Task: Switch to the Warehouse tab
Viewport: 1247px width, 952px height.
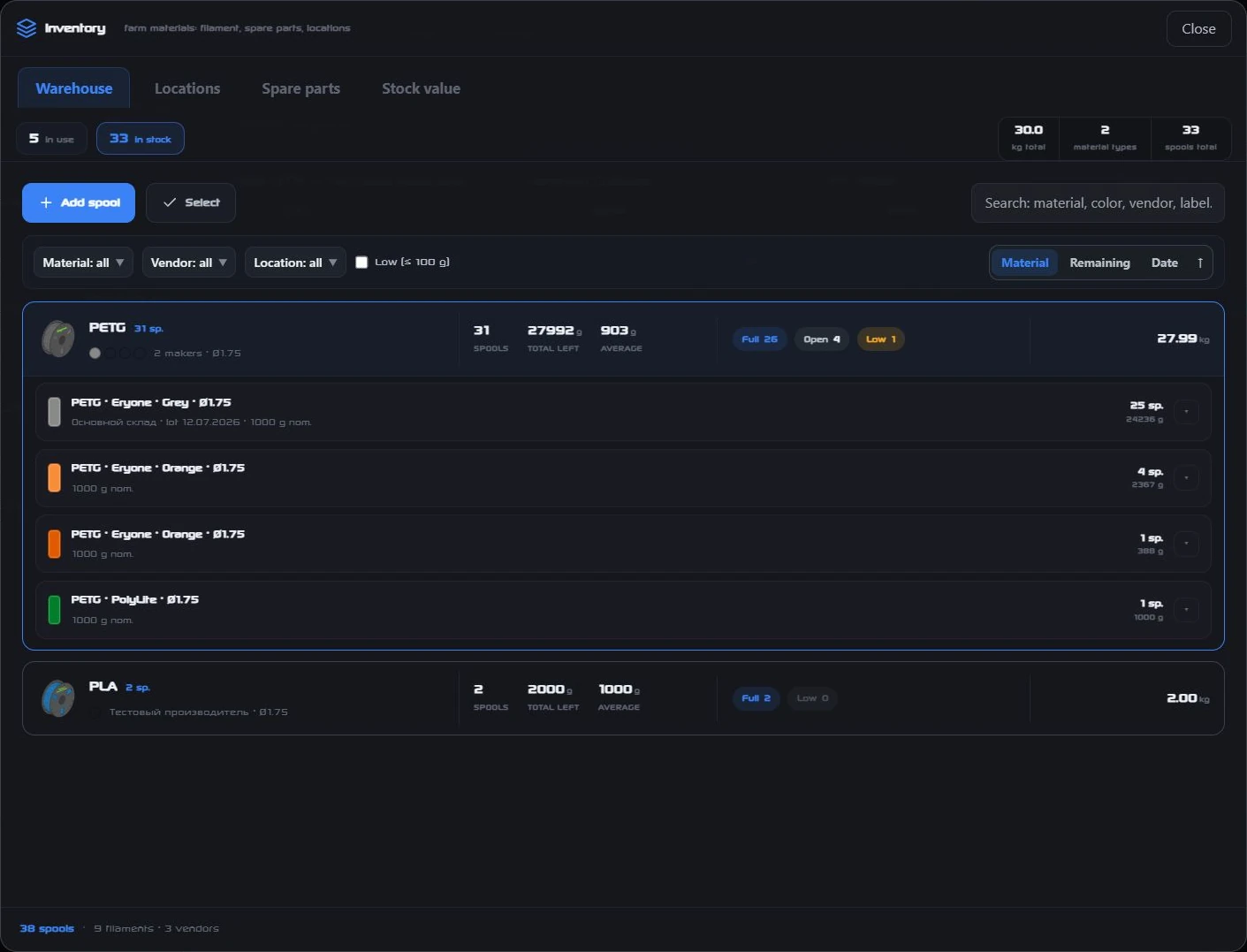Action: click(x=74, y=88)
